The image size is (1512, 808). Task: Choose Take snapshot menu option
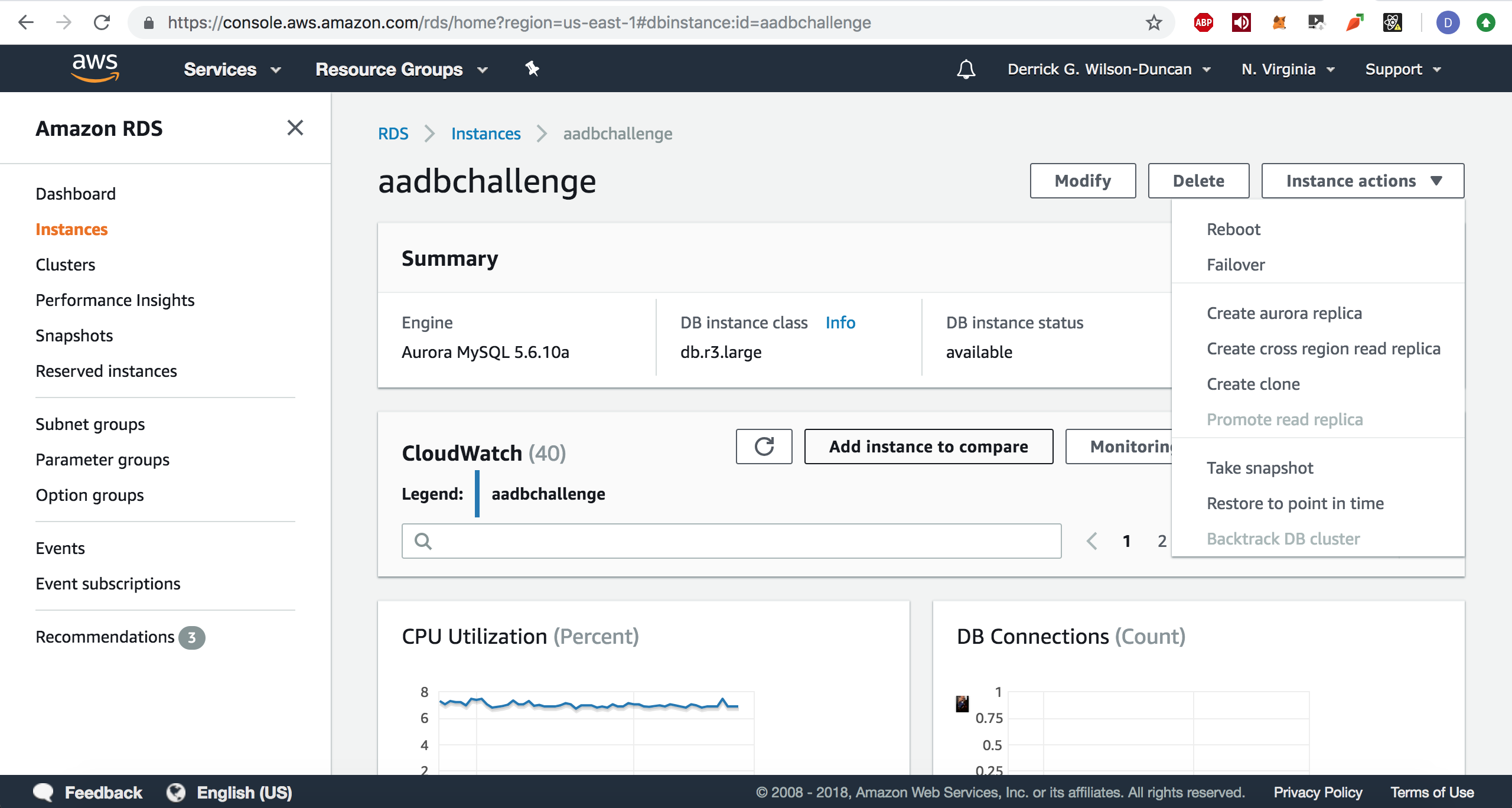(x=1259, y=468)
